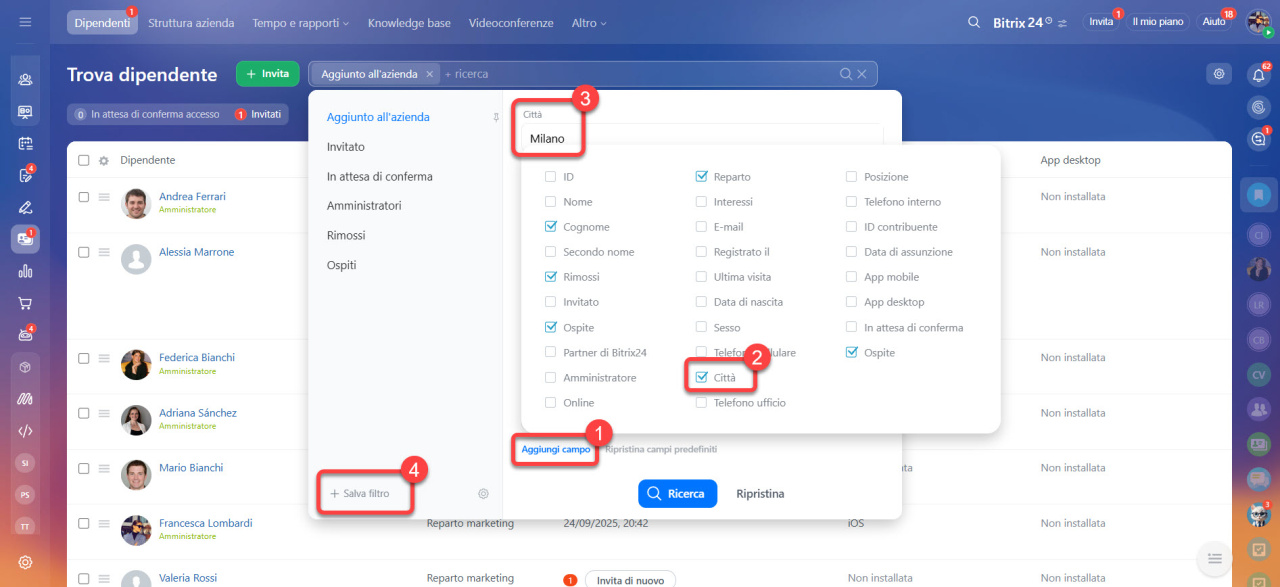1280x587 pixels.
Task: Click the Aggiungi campo link
Action: pos(556,450)
